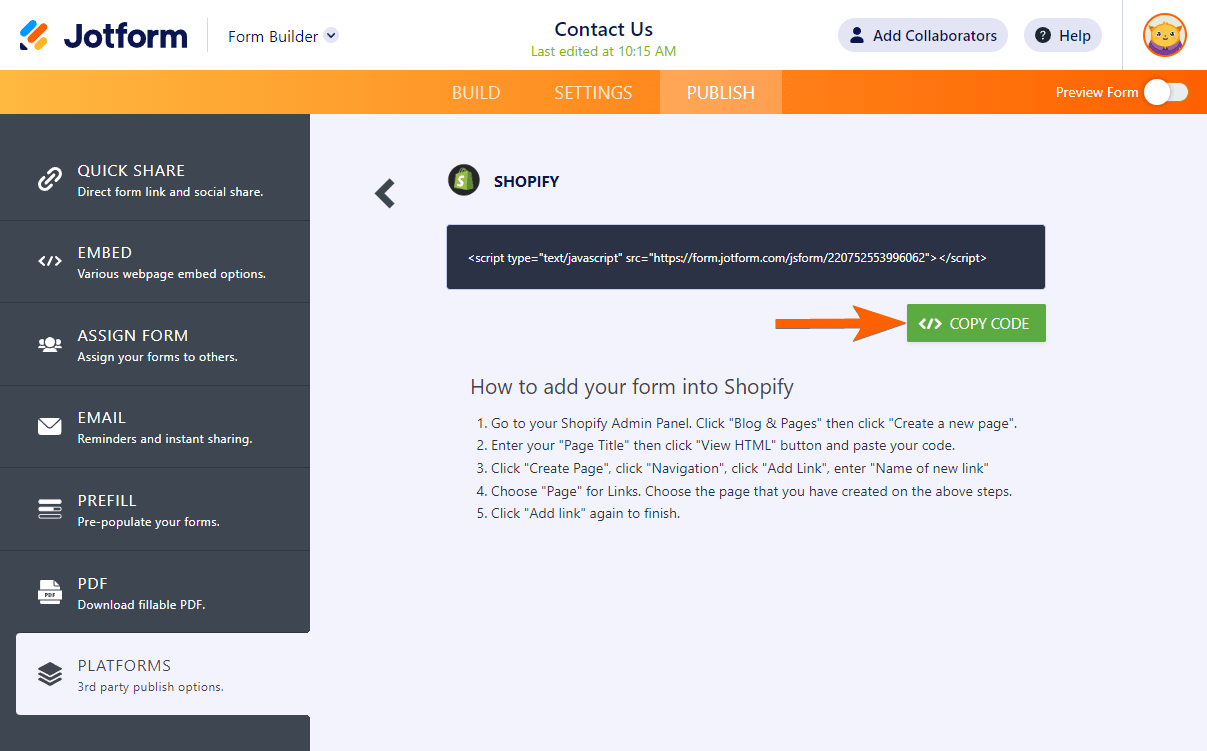Click the Help button

click(1062, 35)
